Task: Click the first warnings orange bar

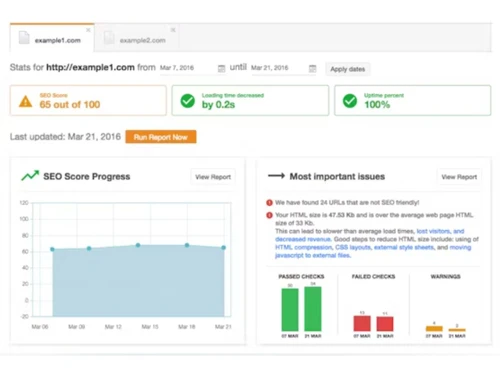Action: point(434,329)
